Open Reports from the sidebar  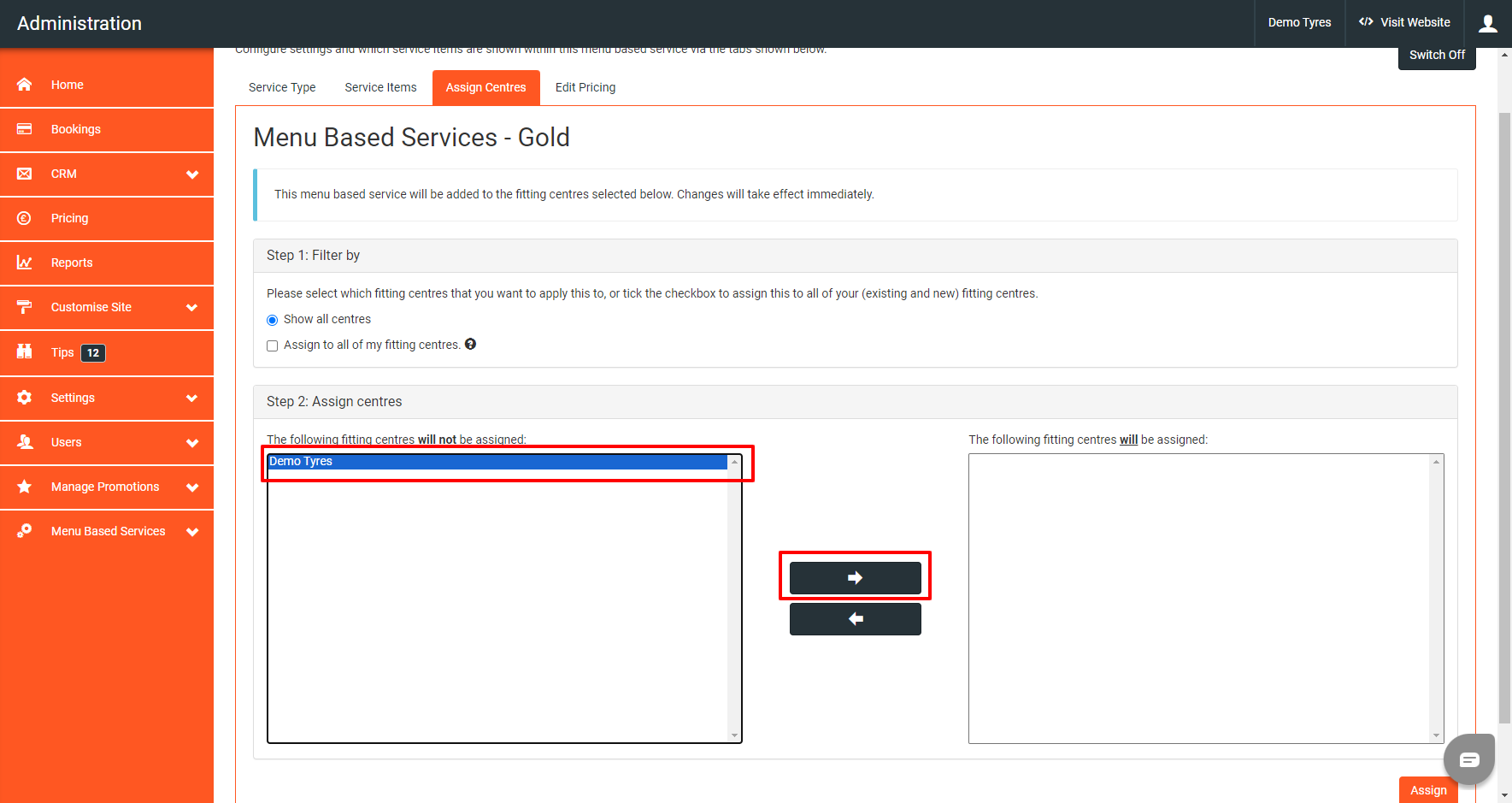[72, 263]
